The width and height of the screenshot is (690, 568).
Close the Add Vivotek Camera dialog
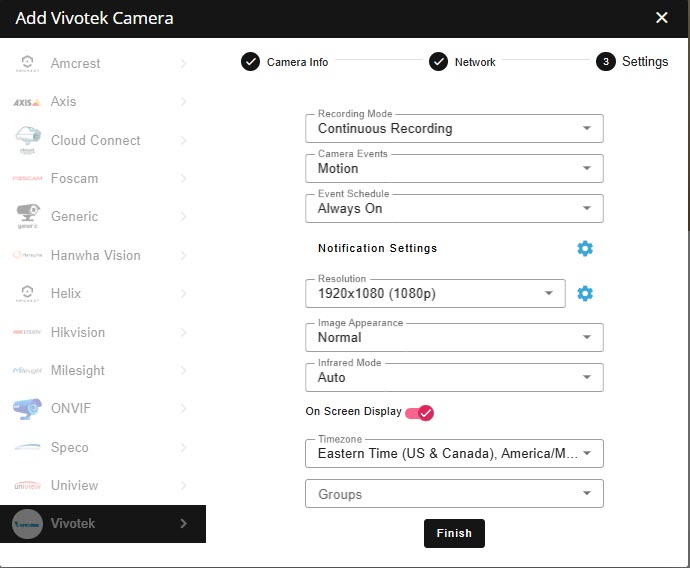(661, 18)
